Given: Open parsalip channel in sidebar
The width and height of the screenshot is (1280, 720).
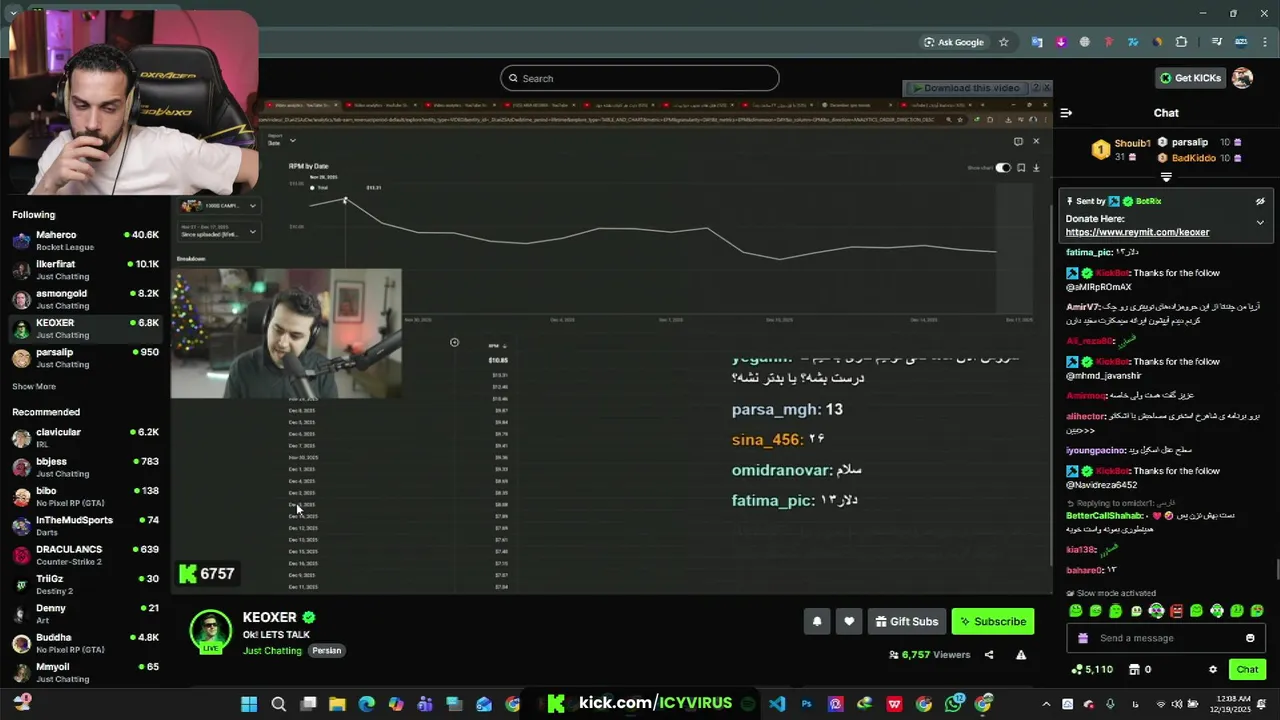Looking at the screenshot, I should 85,358.
